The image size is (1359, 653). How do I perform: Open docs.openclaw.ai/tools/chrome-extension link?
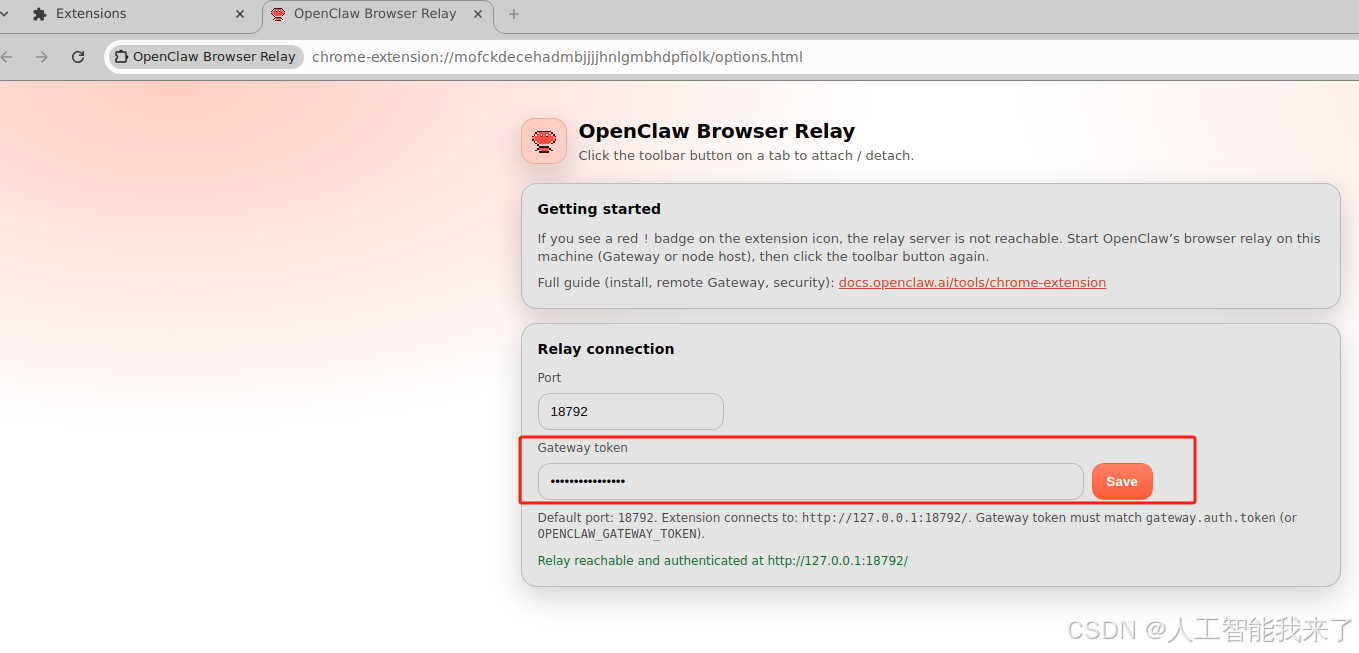coord(972,283)
